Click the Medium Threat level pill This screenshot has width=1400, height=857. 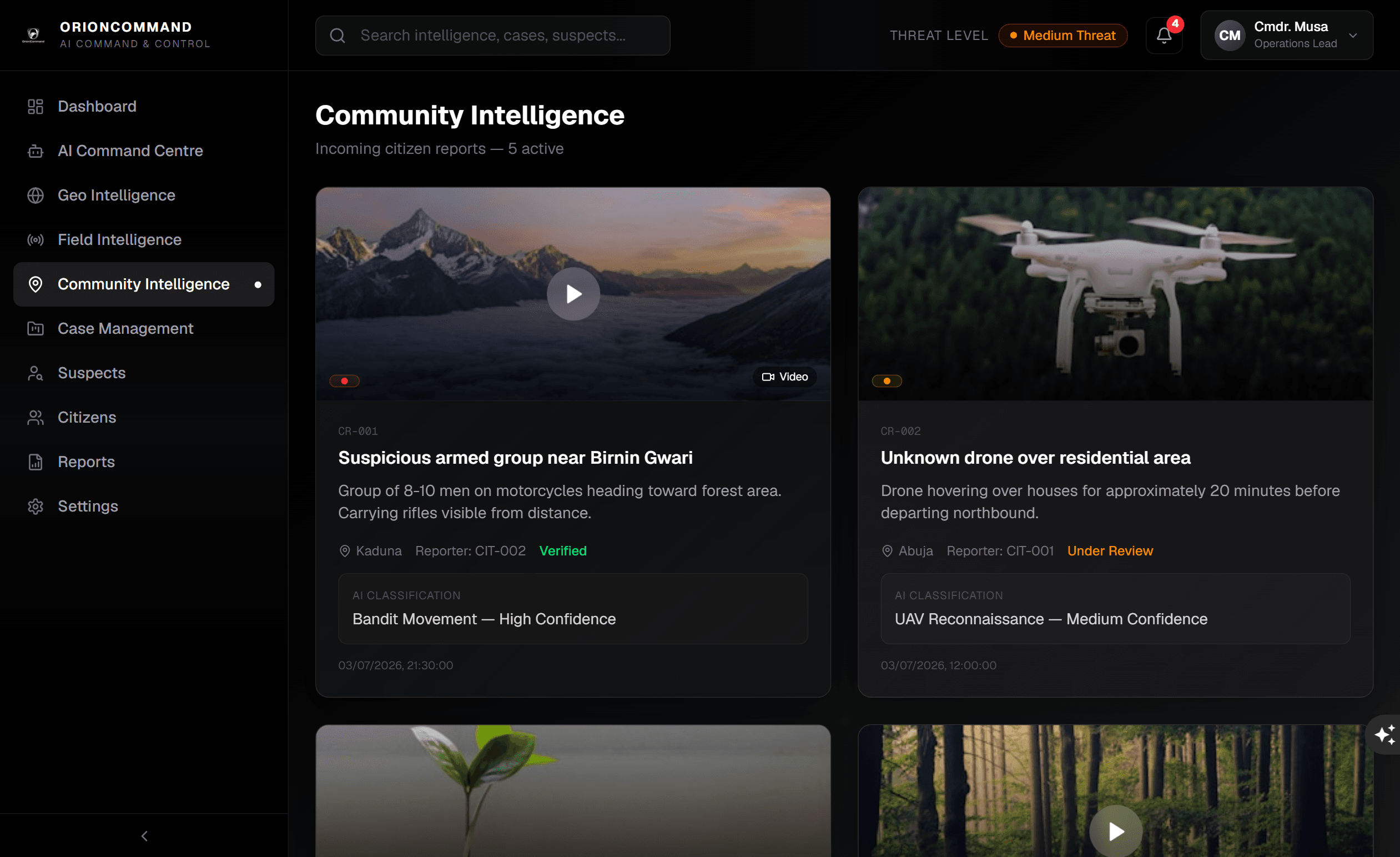coord(1062,35)
